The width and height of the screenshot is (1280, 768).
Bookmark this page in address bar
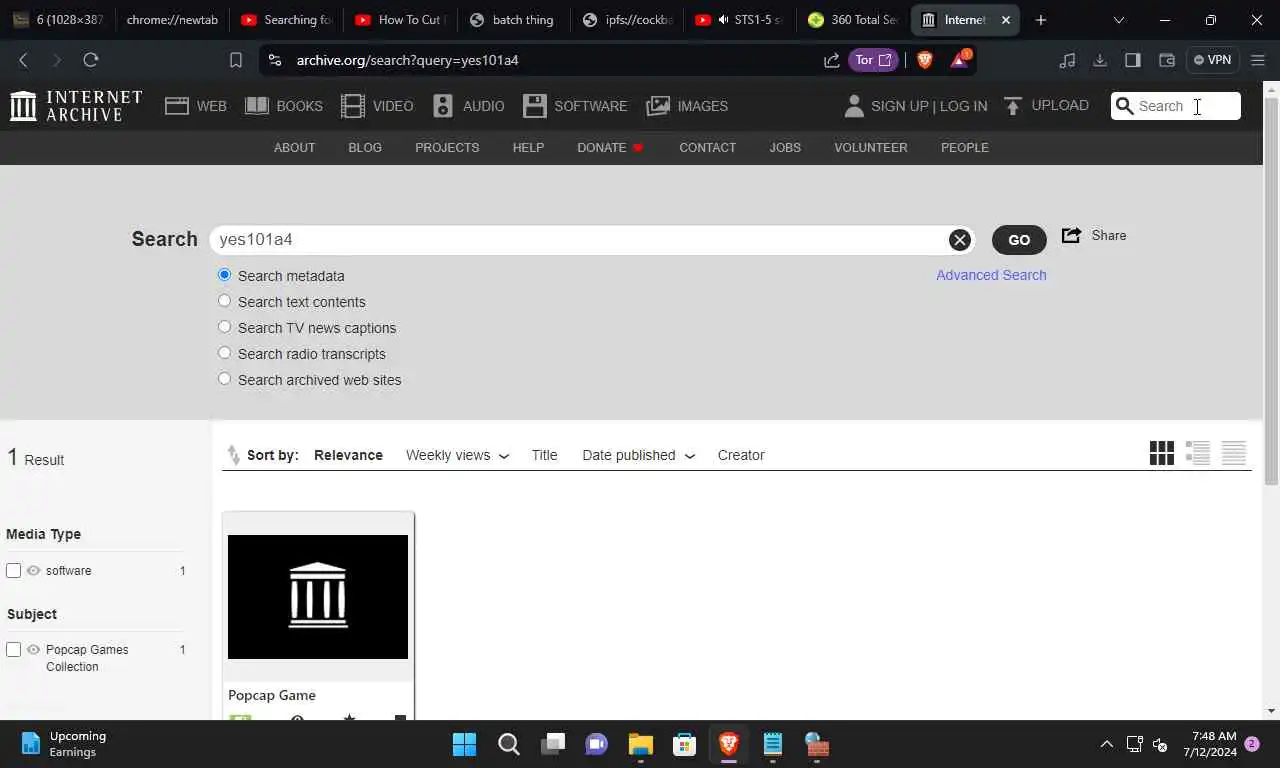pyautogui.click(x=236, y=60)
